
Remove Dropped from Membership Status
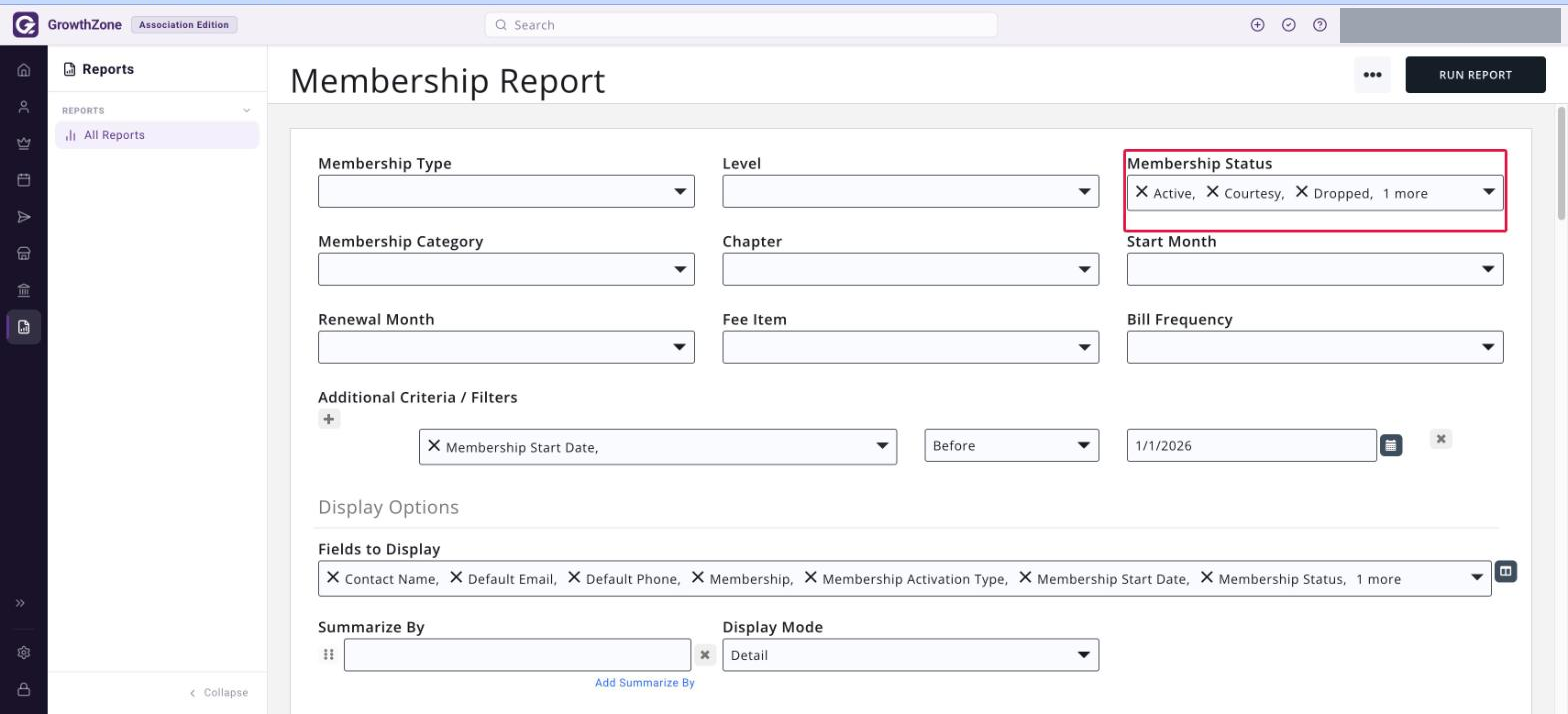coord(1301,192)
